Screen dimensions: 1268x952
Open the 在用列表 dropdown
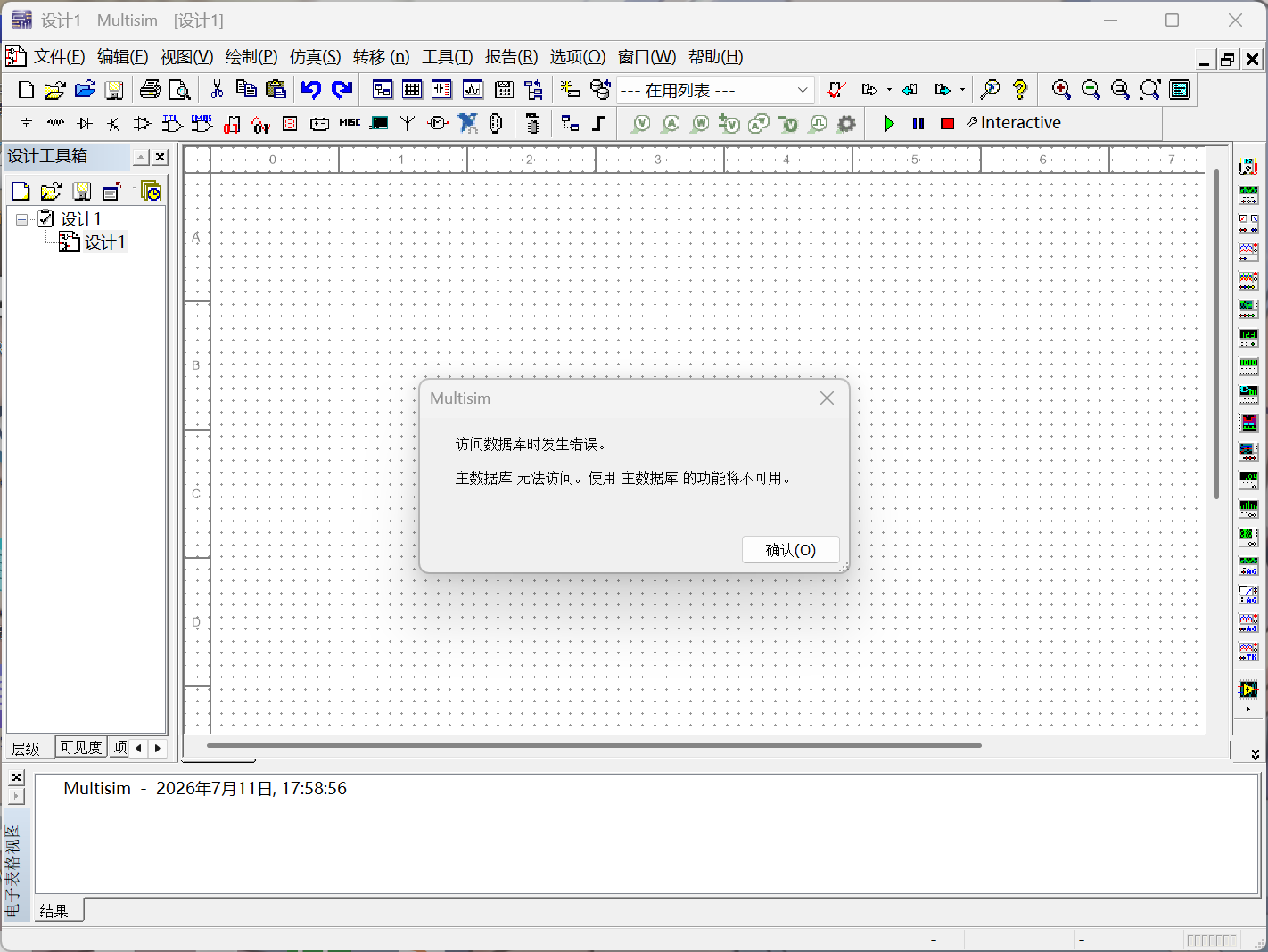coord(715,90)
